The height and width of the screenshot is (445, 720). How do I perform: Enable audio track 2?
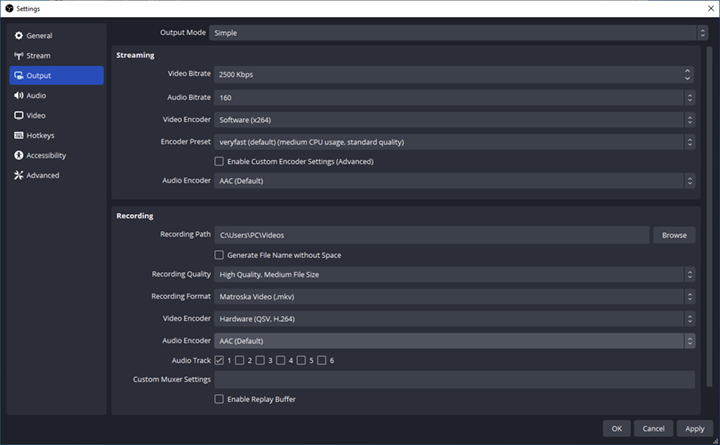coord(240,360)
